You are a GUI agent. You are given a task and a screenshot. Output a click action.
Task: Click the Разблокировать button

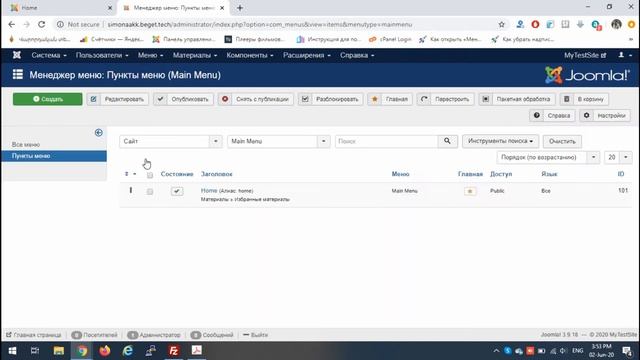coord(331,99)
